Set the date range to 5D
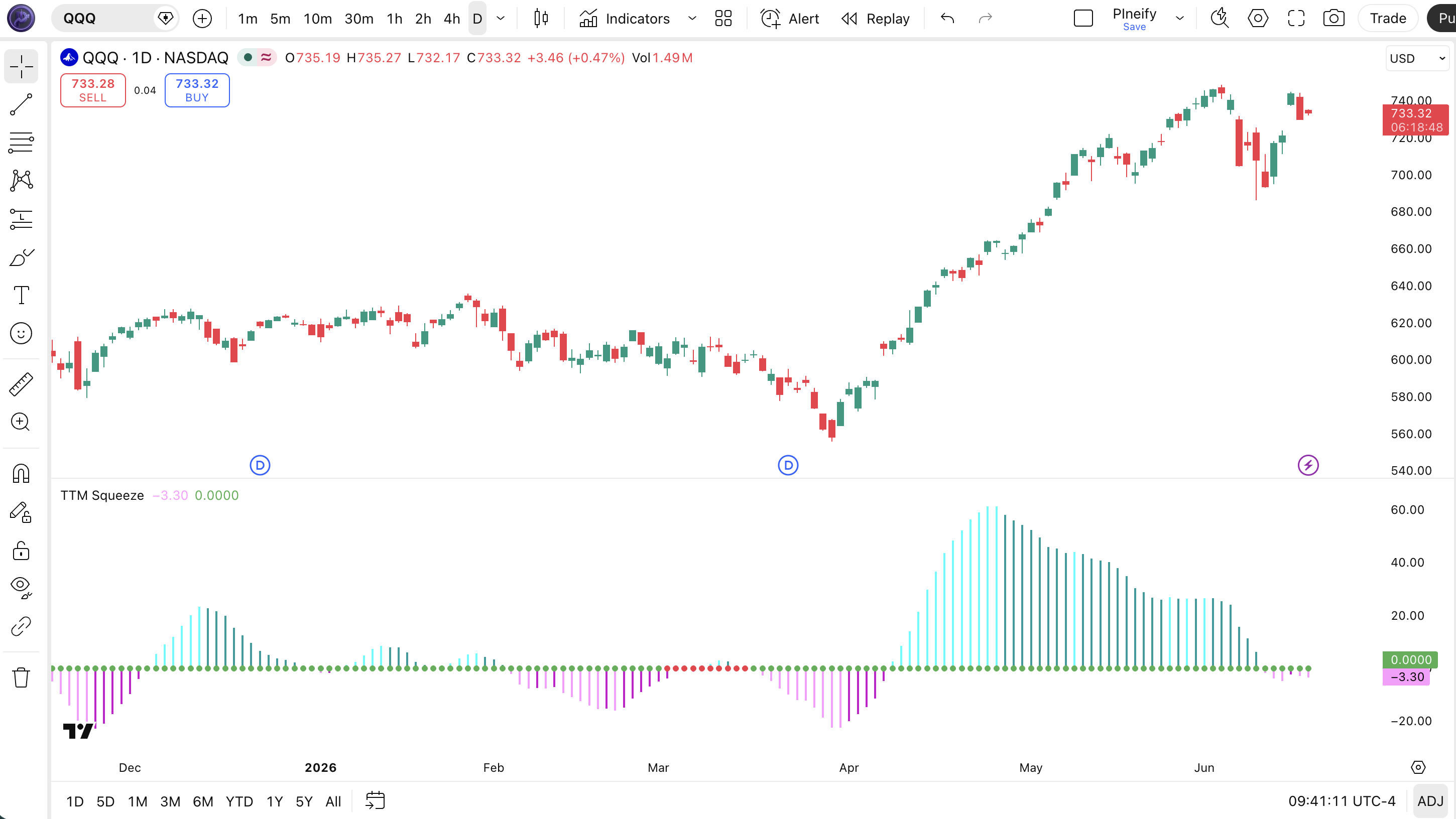 105,801
